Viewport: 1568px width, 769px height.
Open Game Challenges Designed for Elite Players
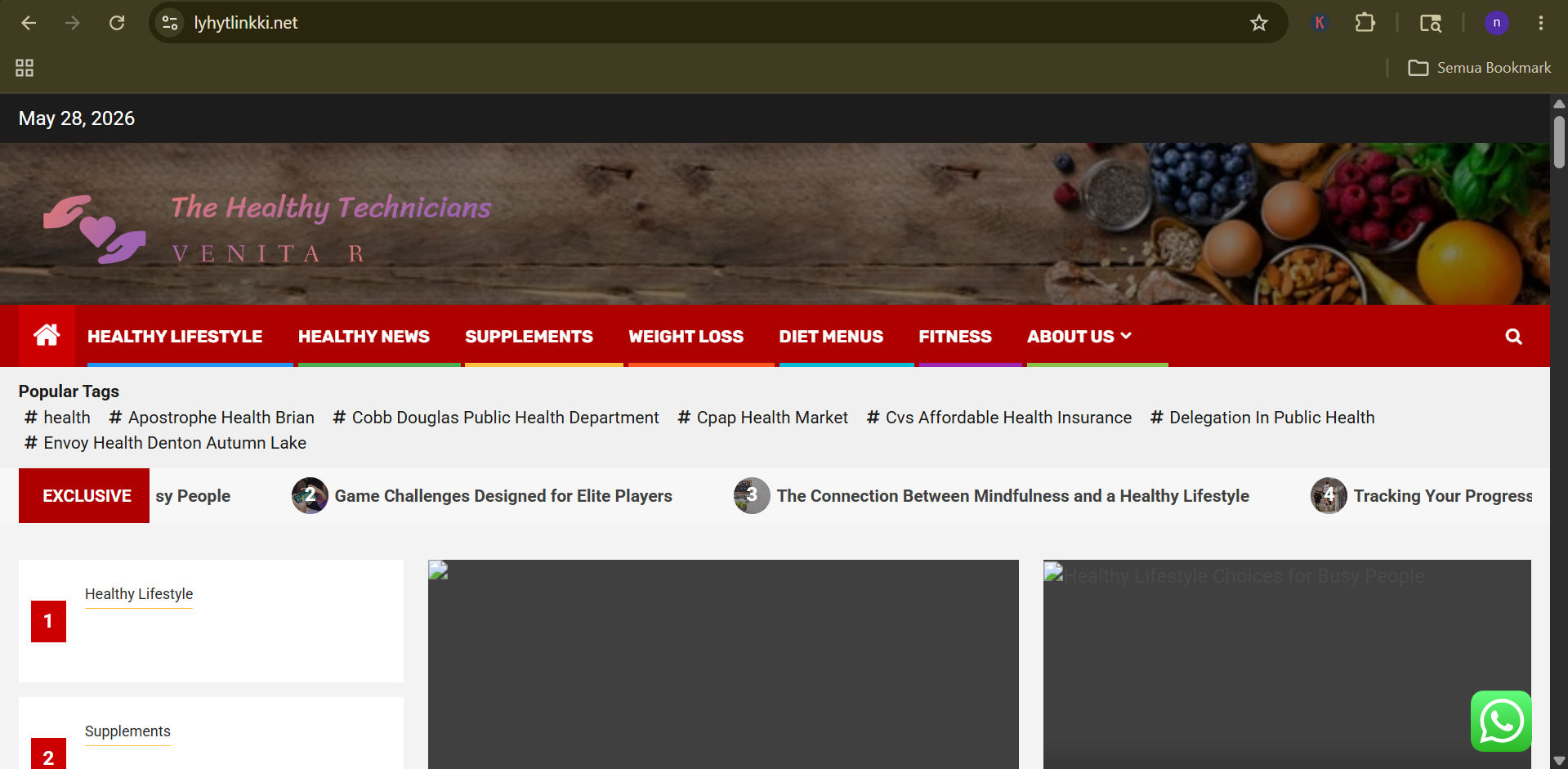503,496
